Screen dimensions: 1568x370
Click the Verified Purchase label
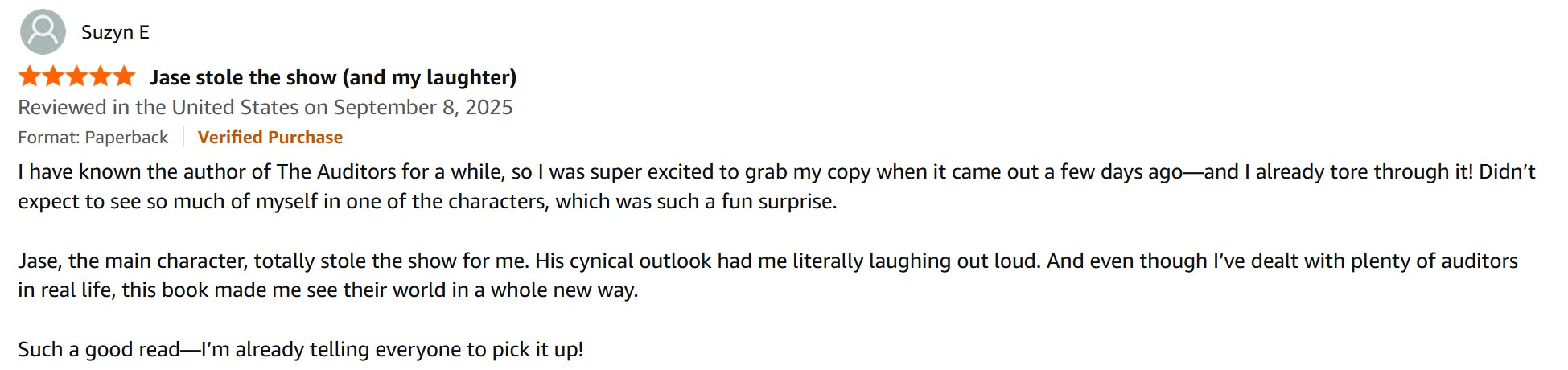pos(270,138)
